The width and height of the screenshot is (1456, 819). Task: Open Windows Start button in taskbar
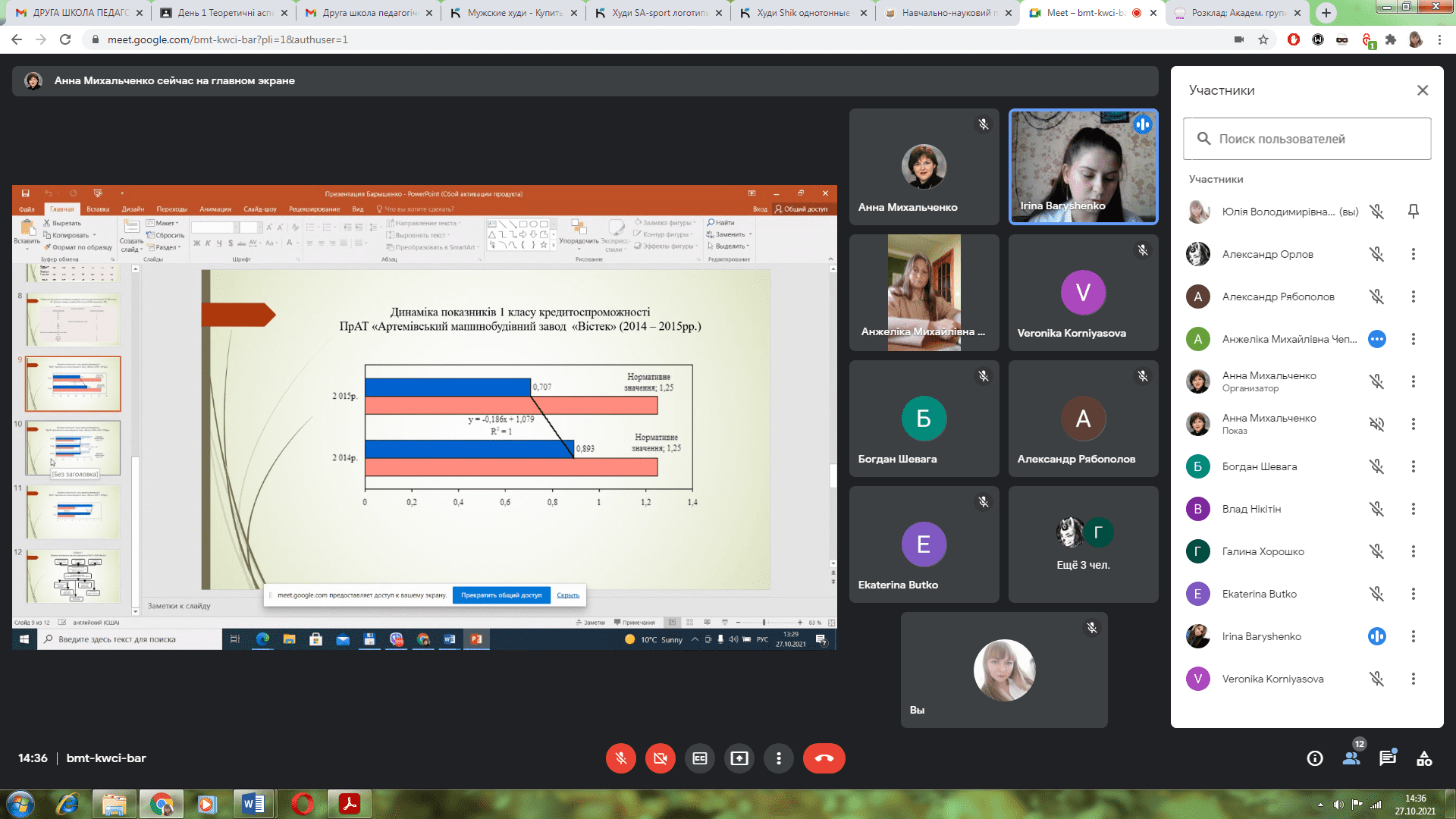(x=20, y=804)
